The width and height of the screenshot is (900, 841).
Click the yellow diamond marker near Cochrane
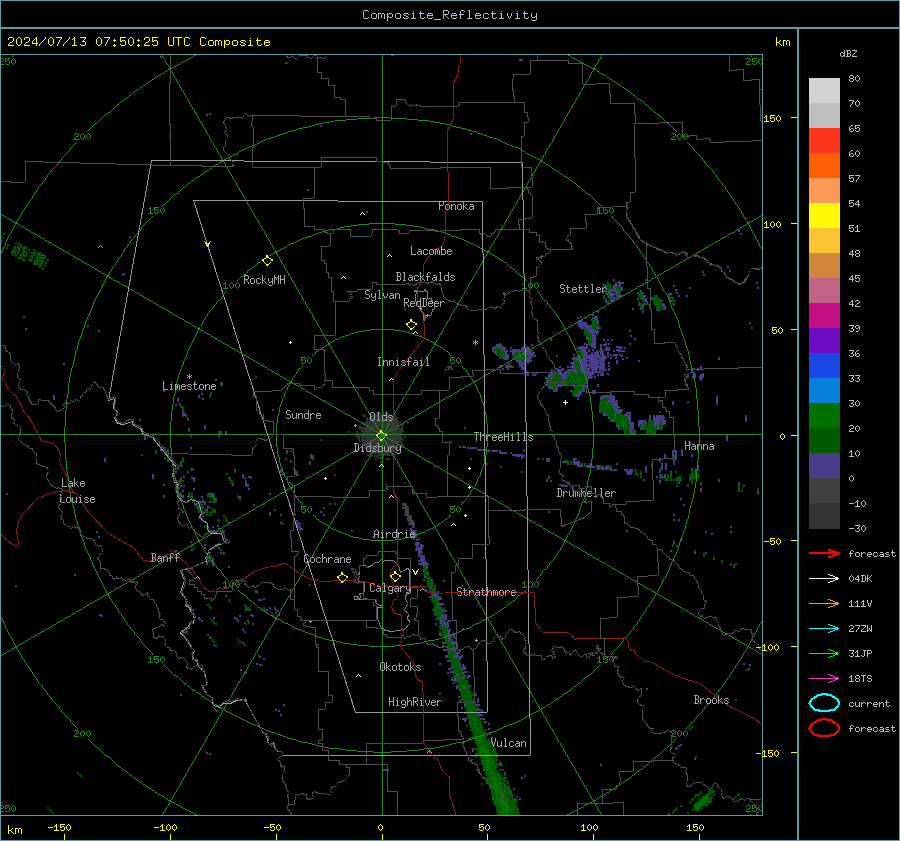(343, 577)
